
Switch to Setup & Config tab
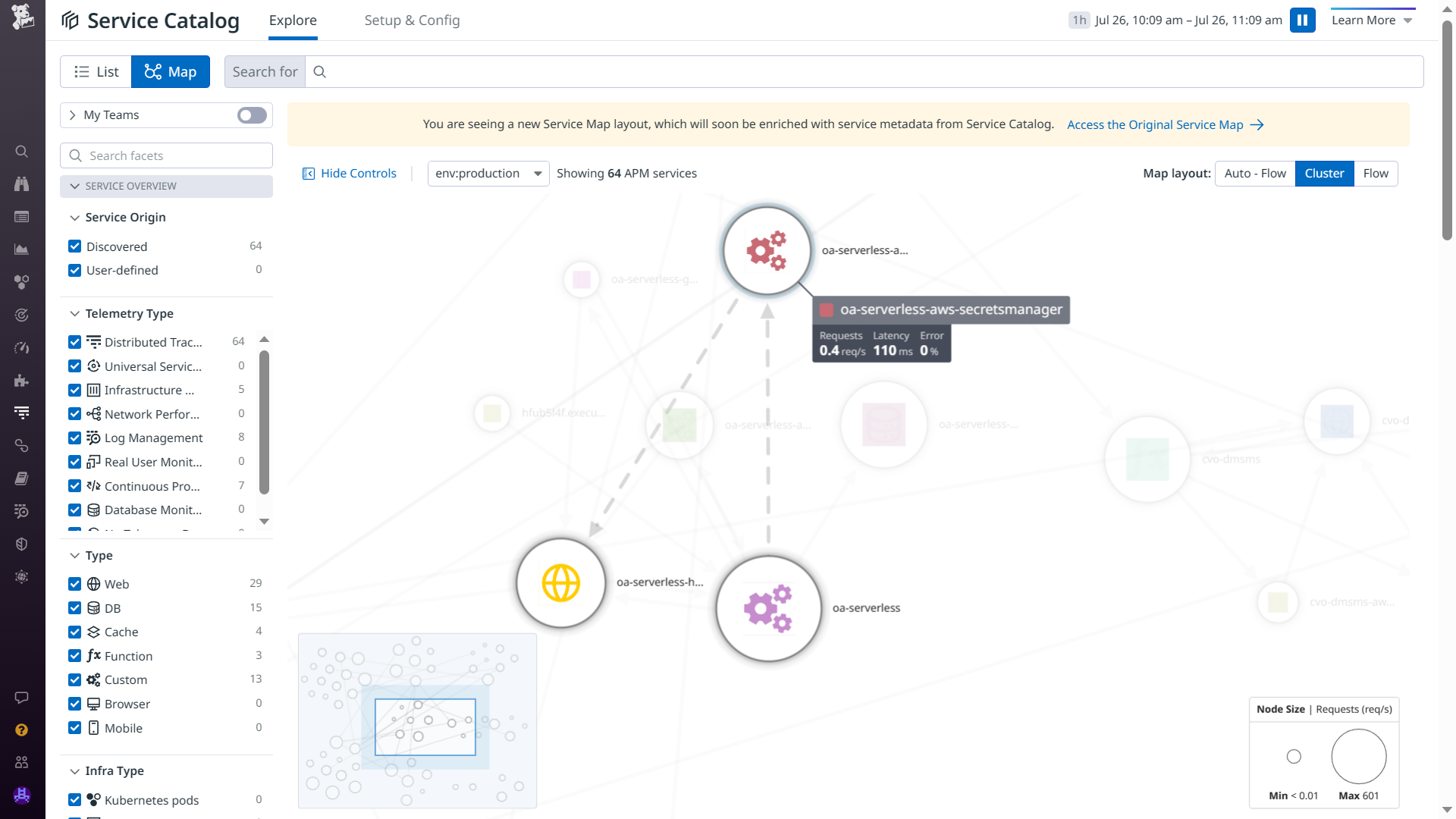[x=412, y=20]
